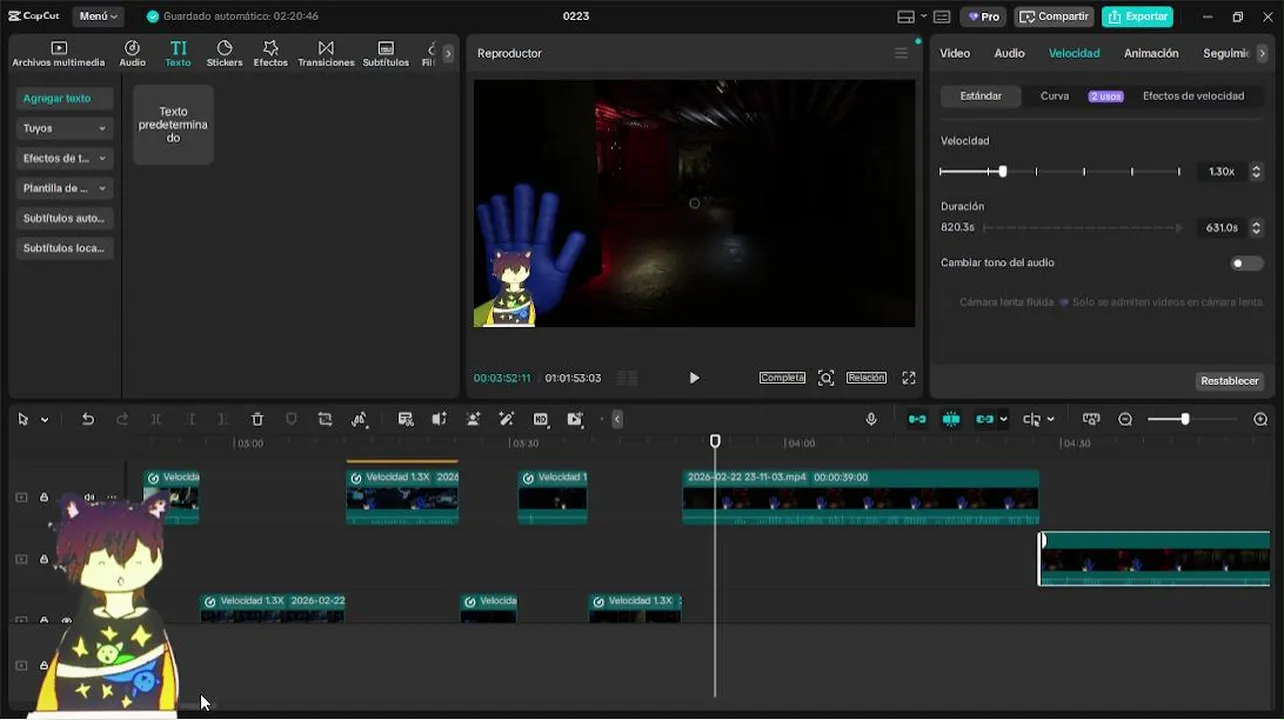Click the timeline zoom slider
Image resolution: width=1284 pixels, height=720 pixels.
point(1185,419)
